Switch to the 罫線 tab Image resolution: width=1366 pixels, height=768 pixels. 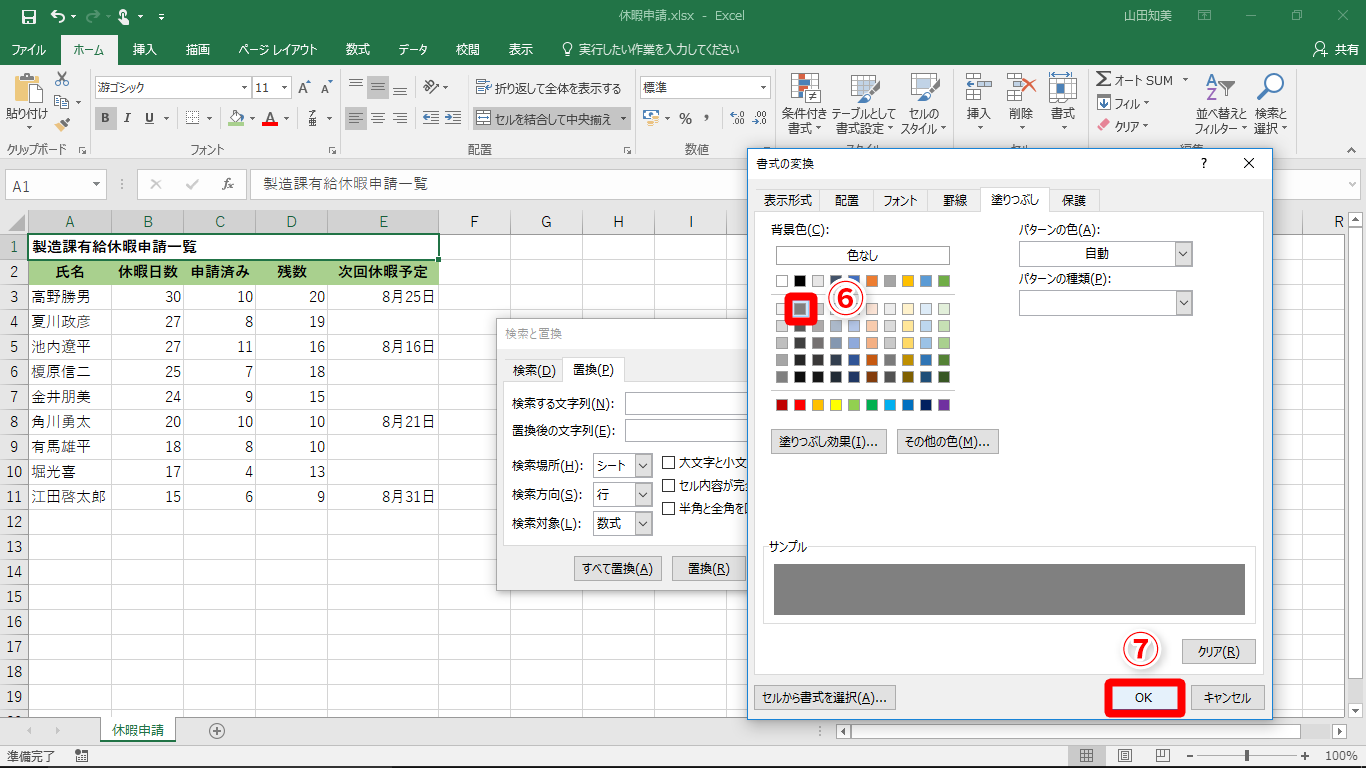click(x=954, y=200)
